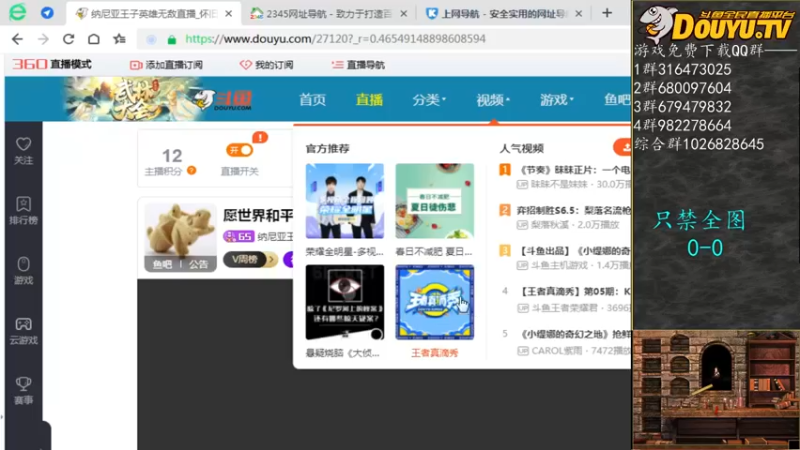Close the 上网导航 tab
Image resolution: width=800 pixels, height=450 pixels.
point(579,14)
